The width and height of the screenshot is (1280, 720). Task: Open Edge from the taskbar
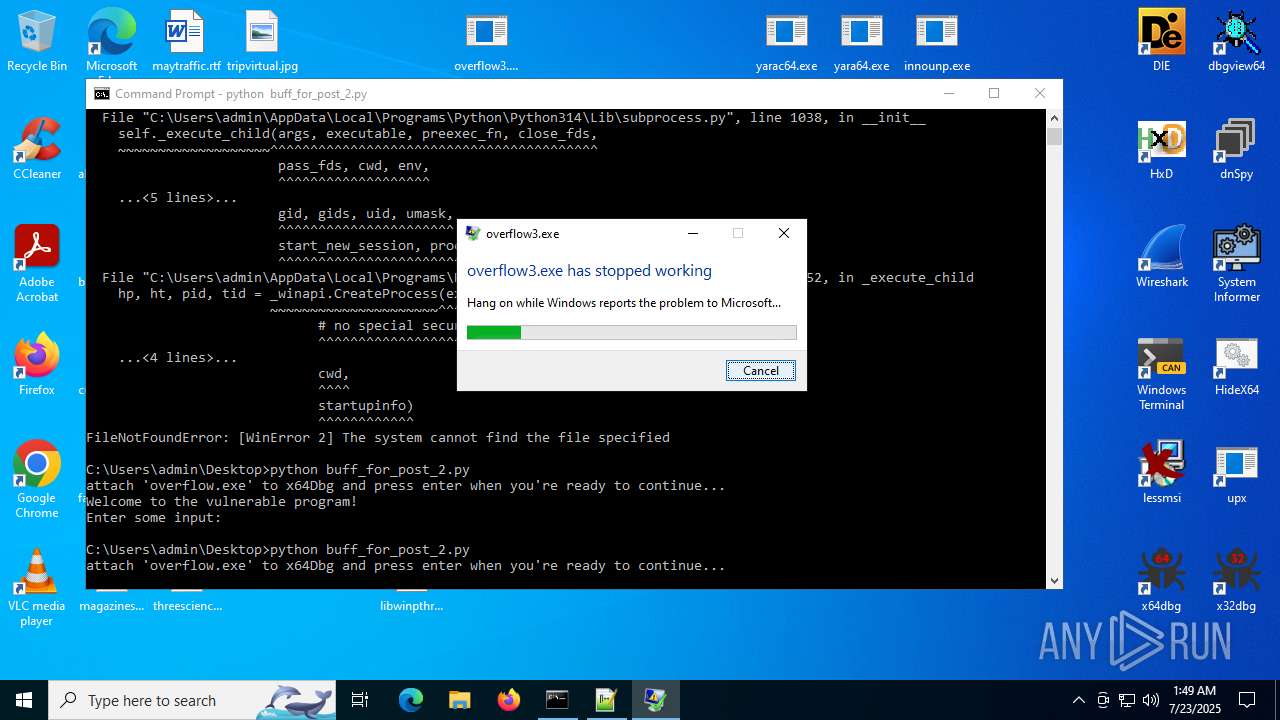click(411, 700)
